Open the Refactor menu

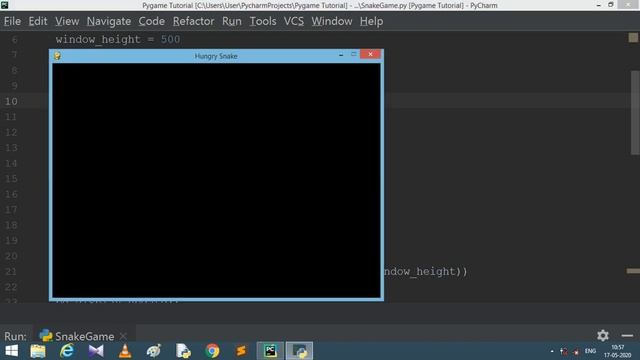(193, 21)
